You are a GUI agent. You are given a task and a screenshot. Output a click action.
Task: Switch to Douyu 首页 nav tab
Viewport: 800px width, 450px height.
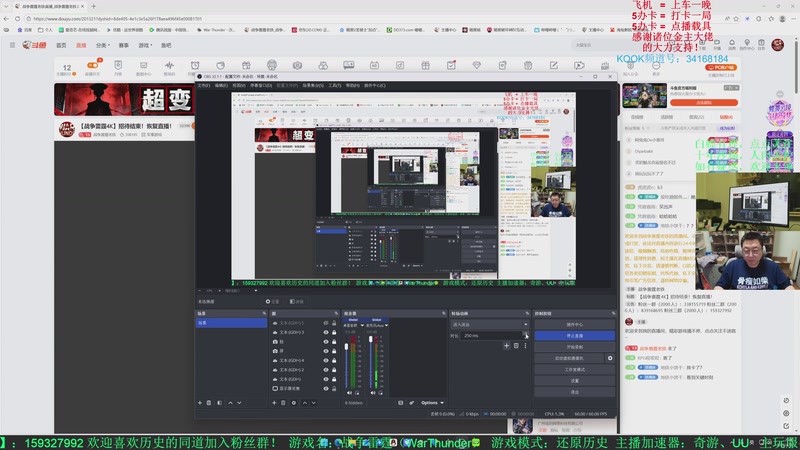click(x=61, y=45)
